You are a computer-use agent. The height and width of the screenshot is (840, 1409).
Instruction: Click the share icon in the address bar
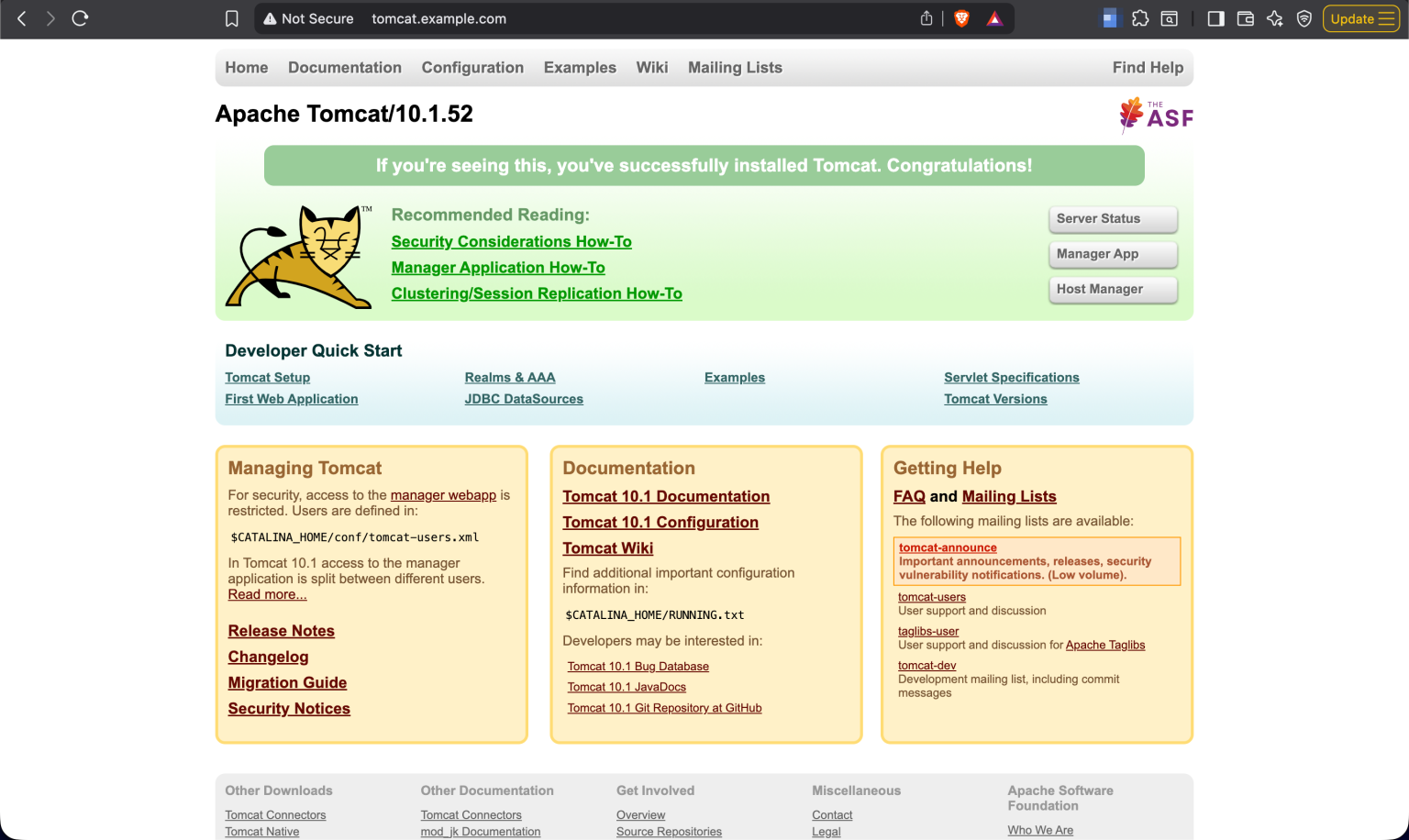point(926,17)
